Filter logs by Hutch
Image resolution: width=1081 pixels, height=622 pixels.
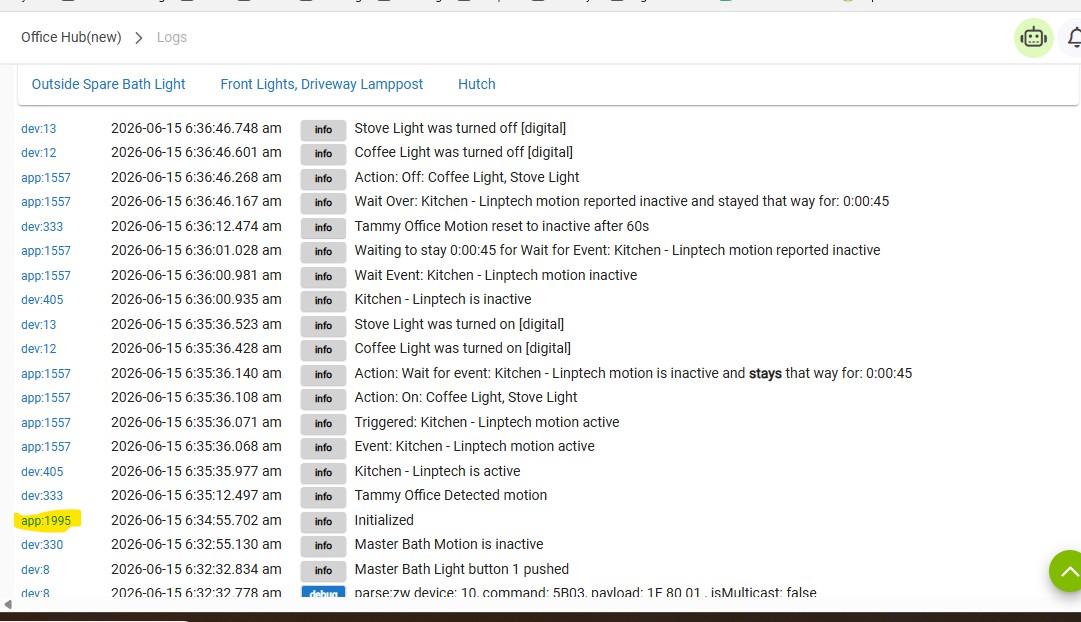476,84
